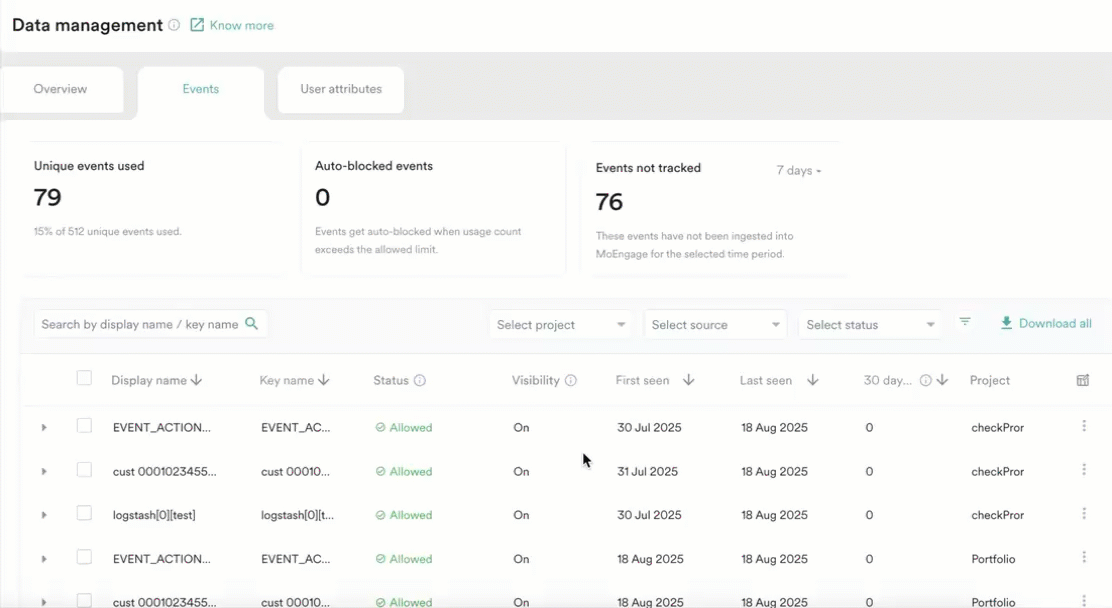Click the 31 Jul 2025 date cell

[647, 472]
